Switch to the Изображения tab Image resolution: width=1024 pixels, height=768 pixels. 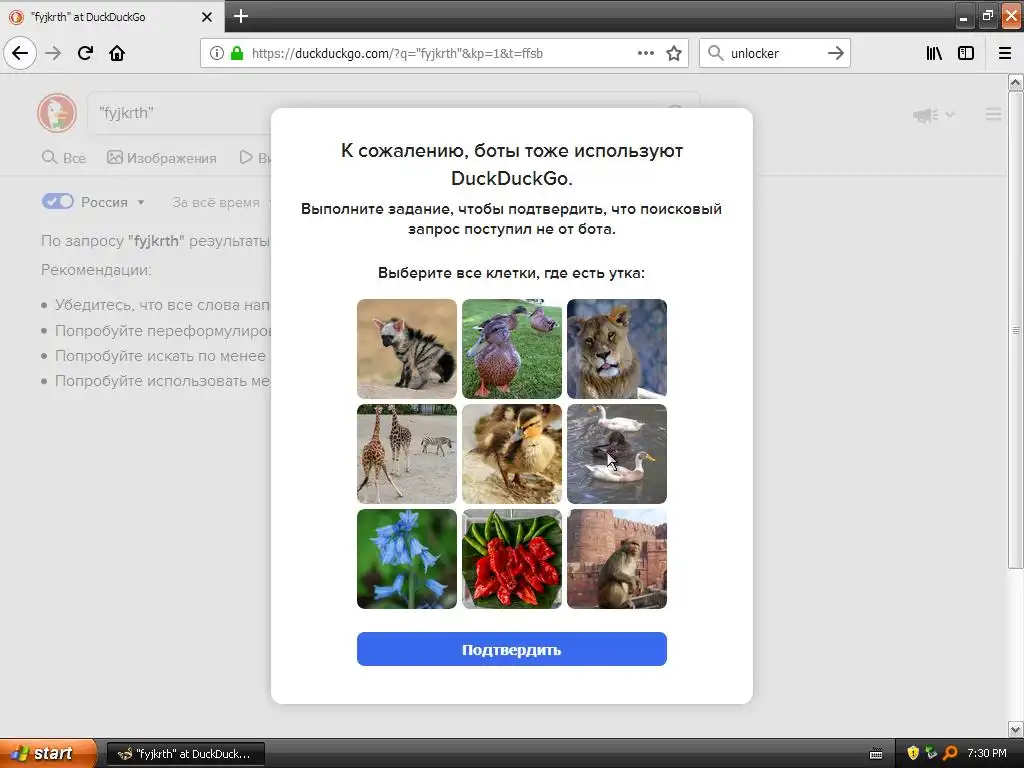tap(162, 158)
